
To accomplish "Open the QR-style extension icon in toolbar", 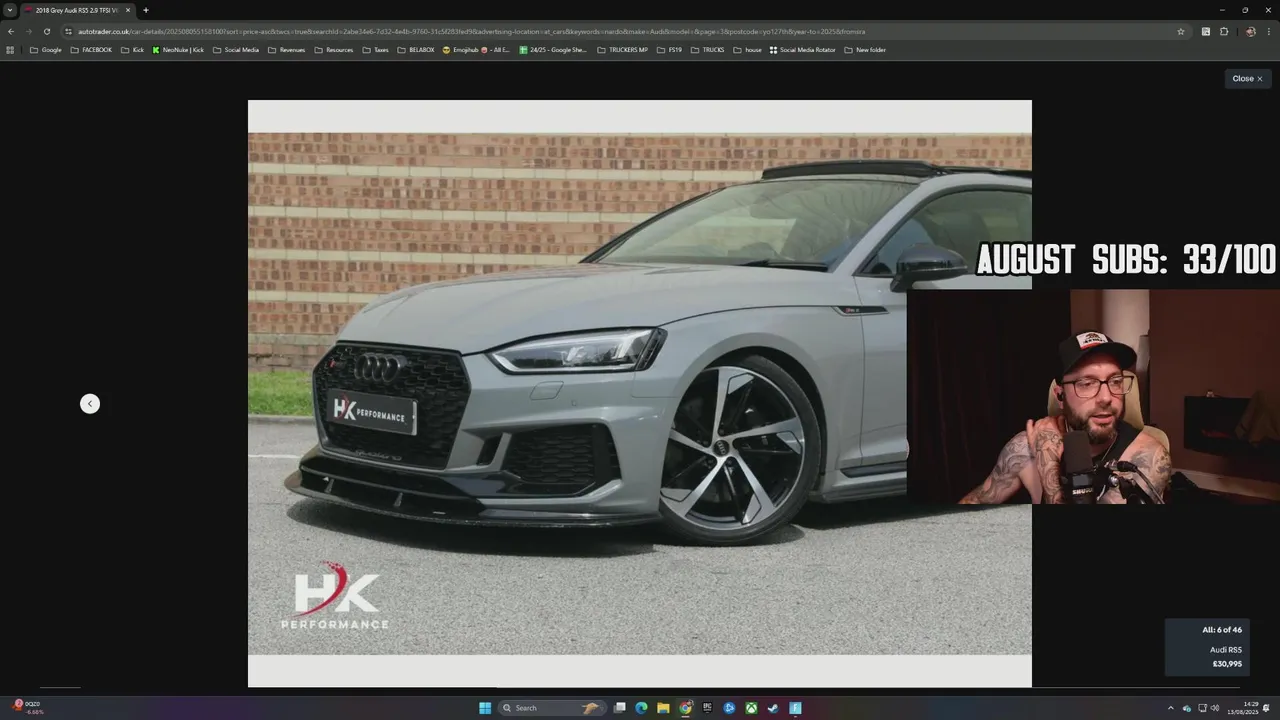I will 1206,31.
